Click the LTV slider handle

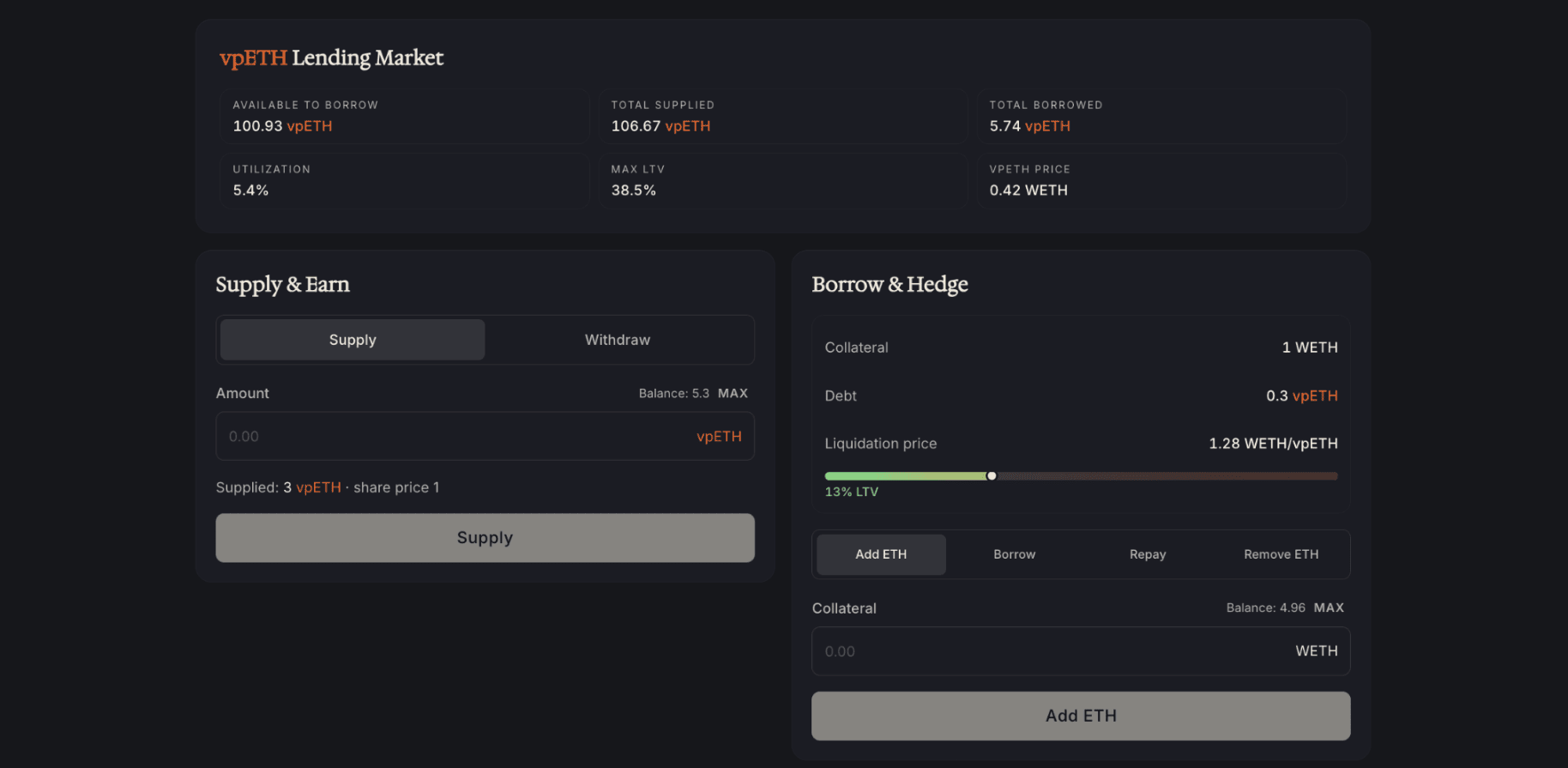pos(992,475)
